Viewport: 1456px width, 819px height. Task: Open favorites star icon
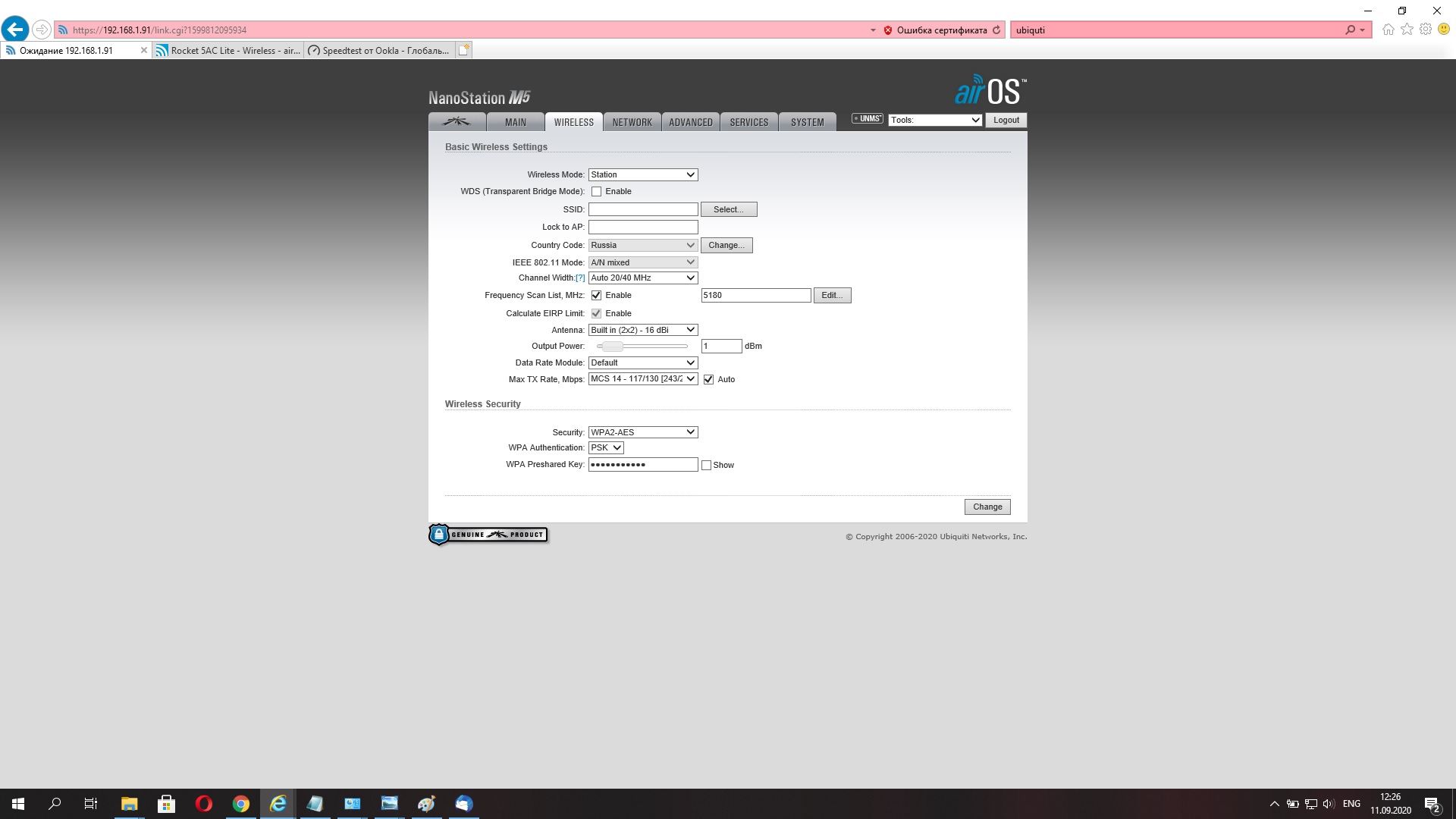[x=1407, y=30]
